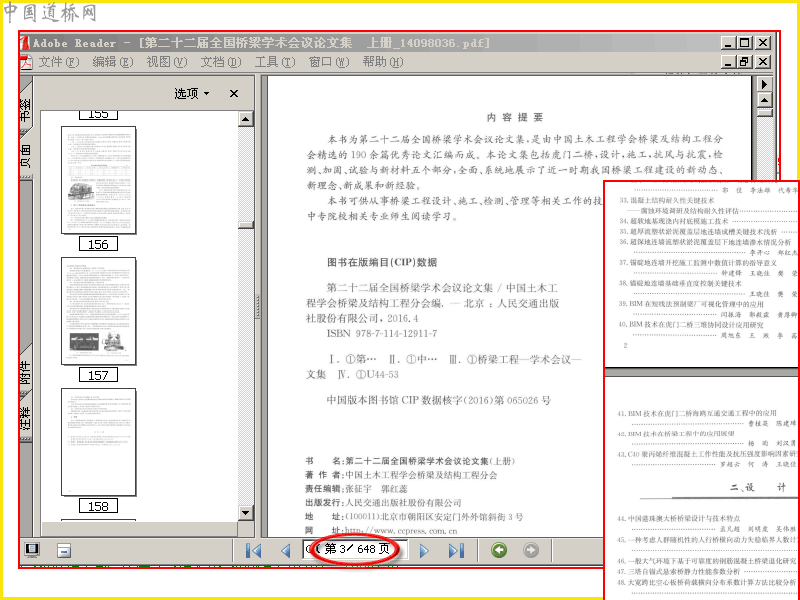Maximize the Adobe Reader window

(745, 43)
